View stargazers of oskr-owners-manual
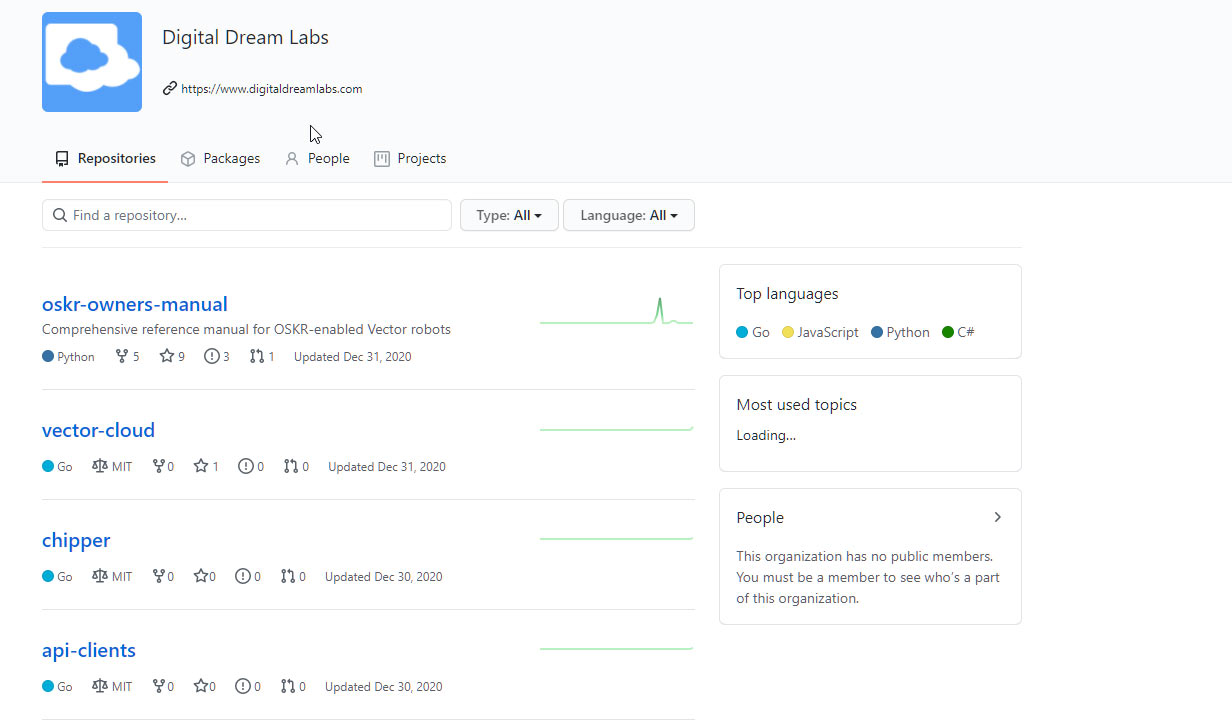 pos(172,356)
